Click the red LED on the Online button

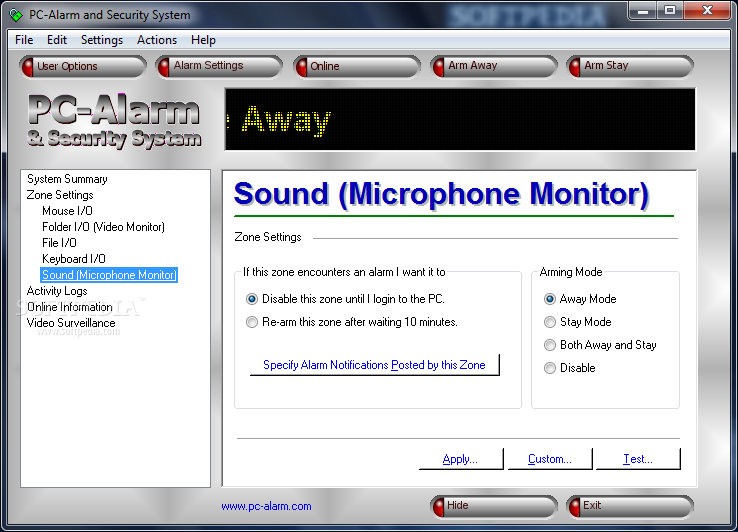coord(301,67)
